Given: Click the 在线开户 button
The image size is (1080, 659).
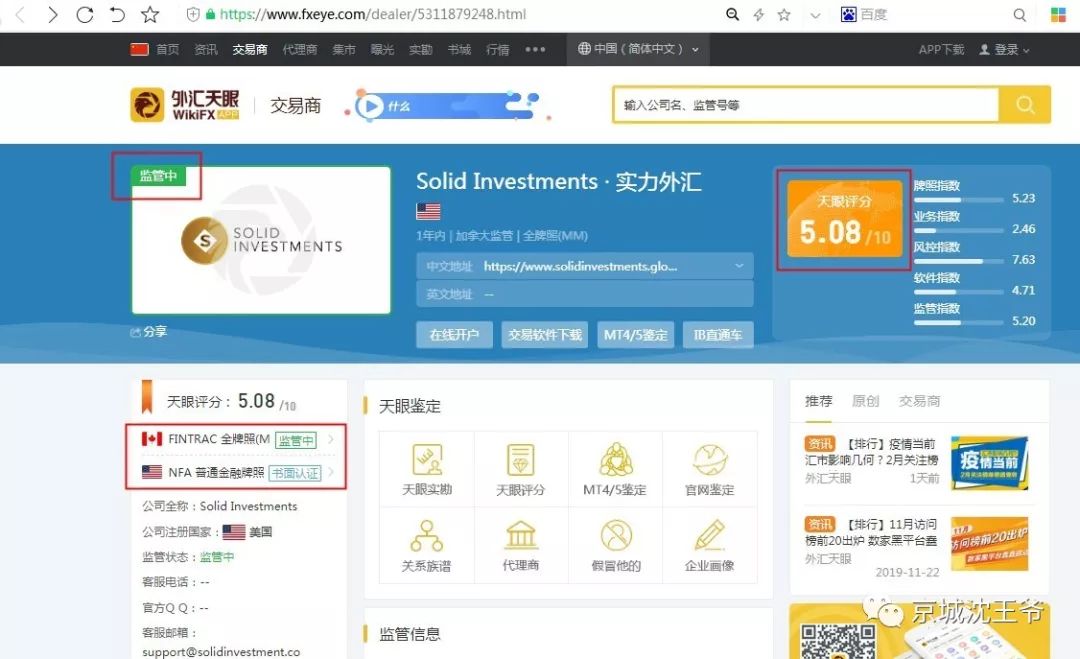Looking at the screenshot, I should (x=454, y=335).
